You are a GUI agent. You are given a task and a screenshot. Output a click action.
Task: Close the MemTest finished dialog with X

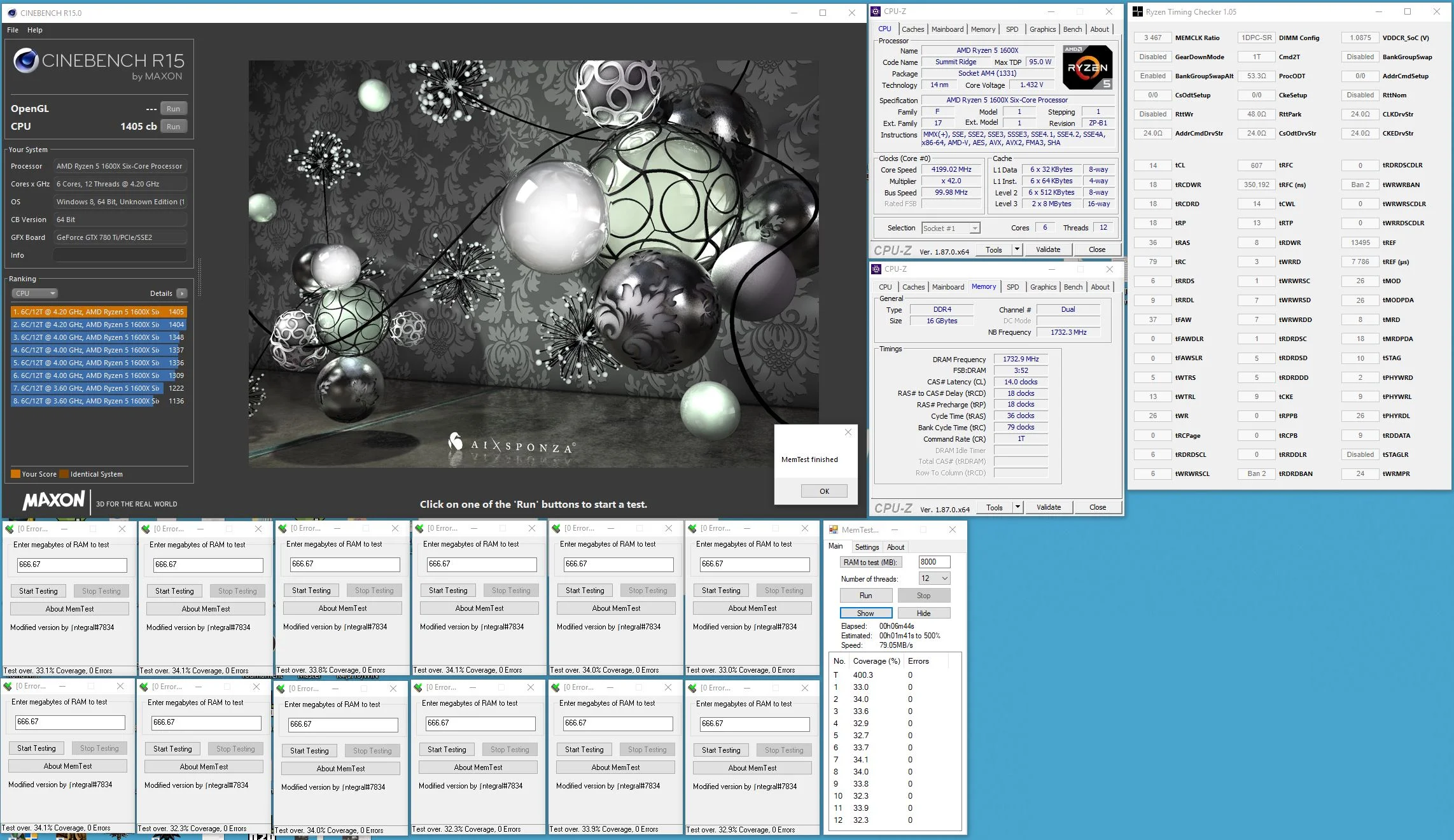coord(848,433)
